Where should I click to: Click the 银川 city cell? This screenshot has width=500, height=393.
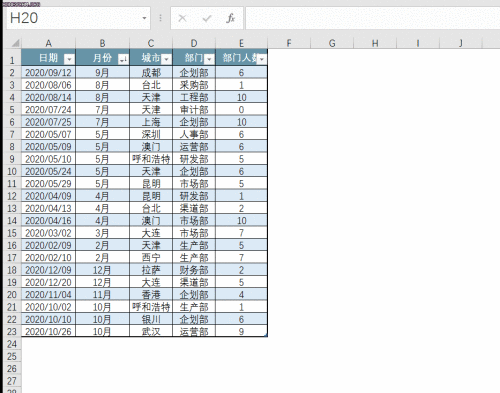(151, 319)
